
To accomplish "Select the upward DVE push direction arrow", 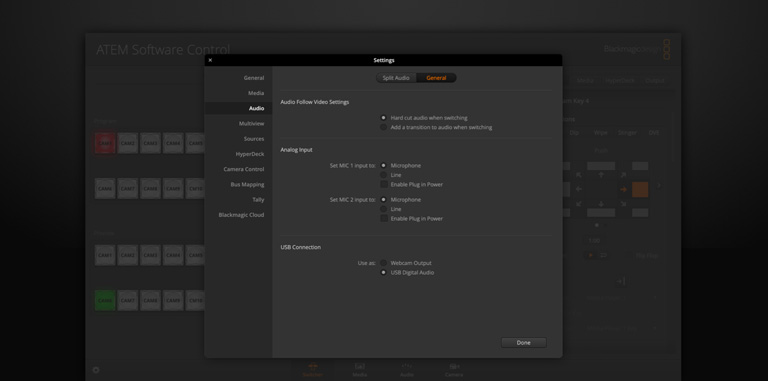I will [x=601, y=175].
